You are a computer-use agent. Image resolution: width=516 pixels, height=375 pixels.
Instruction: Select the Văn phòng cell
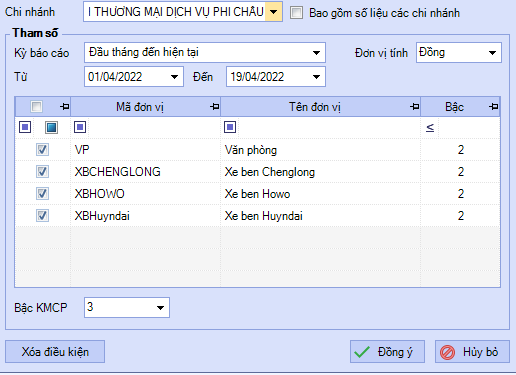pos(320,150)
